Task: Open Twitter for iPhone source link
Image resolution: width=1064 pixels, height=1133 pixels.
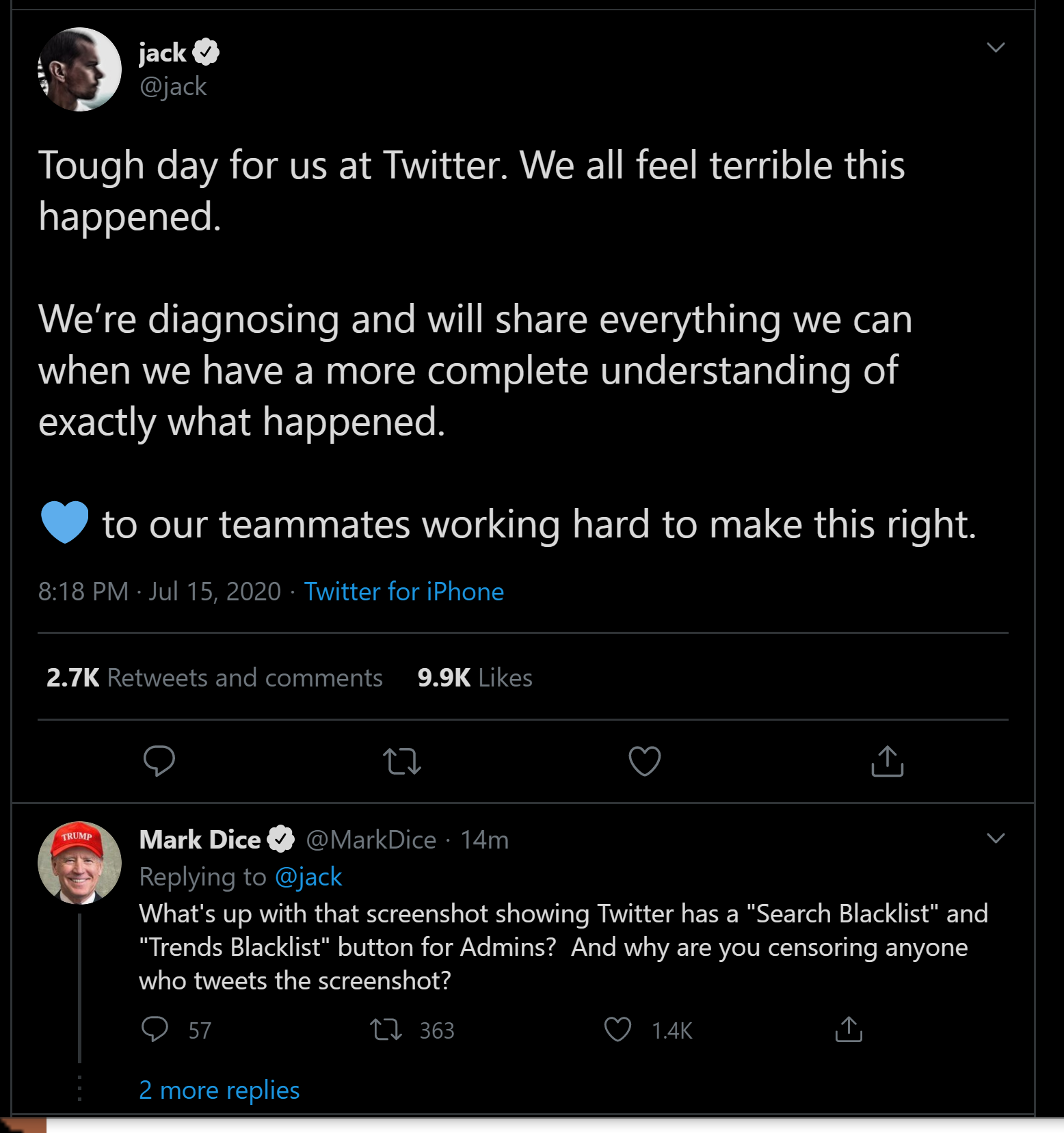Action: [404, 591]
